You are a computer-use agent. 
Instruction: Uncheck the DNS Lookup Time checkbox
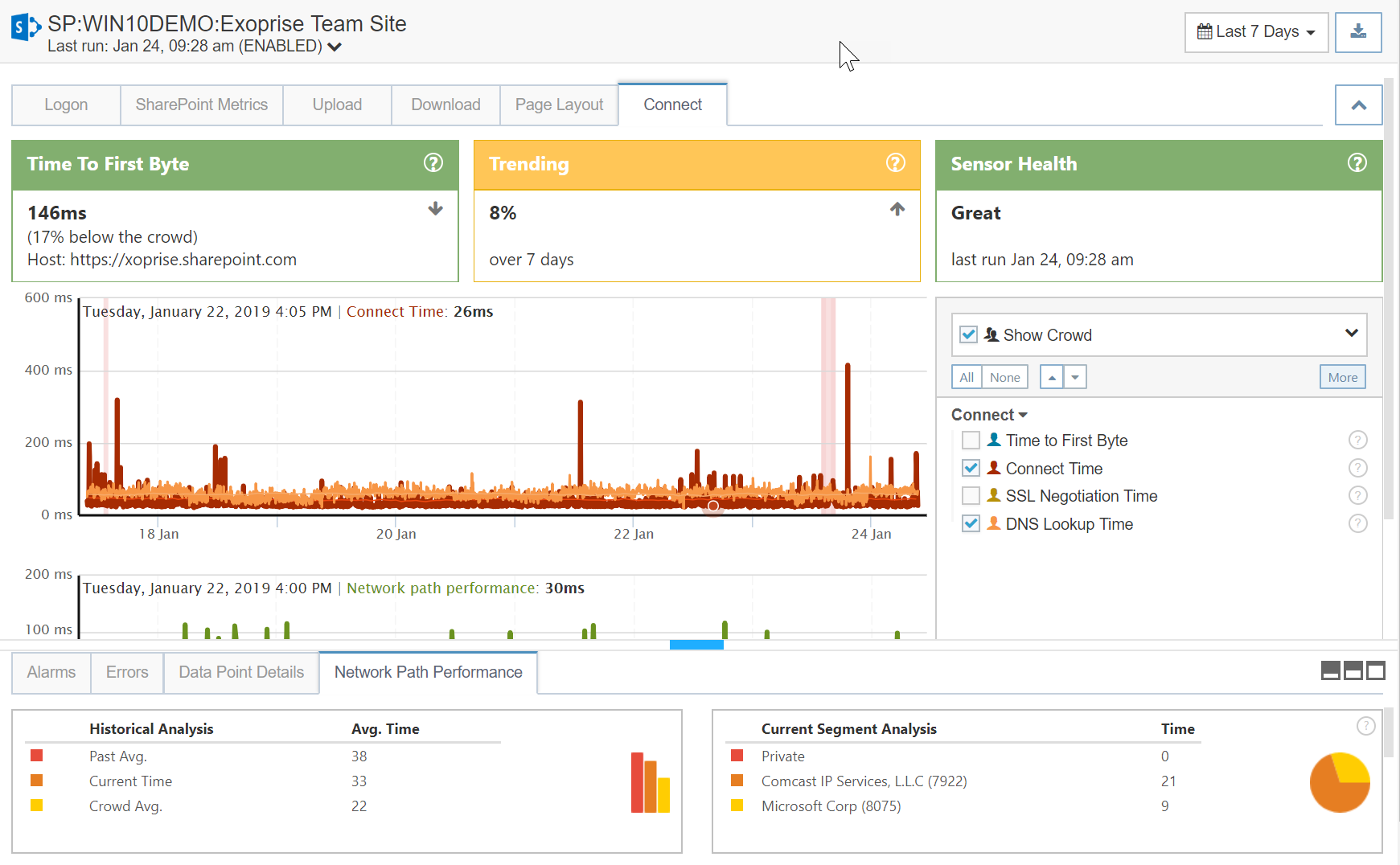click(x=971, y=523)
